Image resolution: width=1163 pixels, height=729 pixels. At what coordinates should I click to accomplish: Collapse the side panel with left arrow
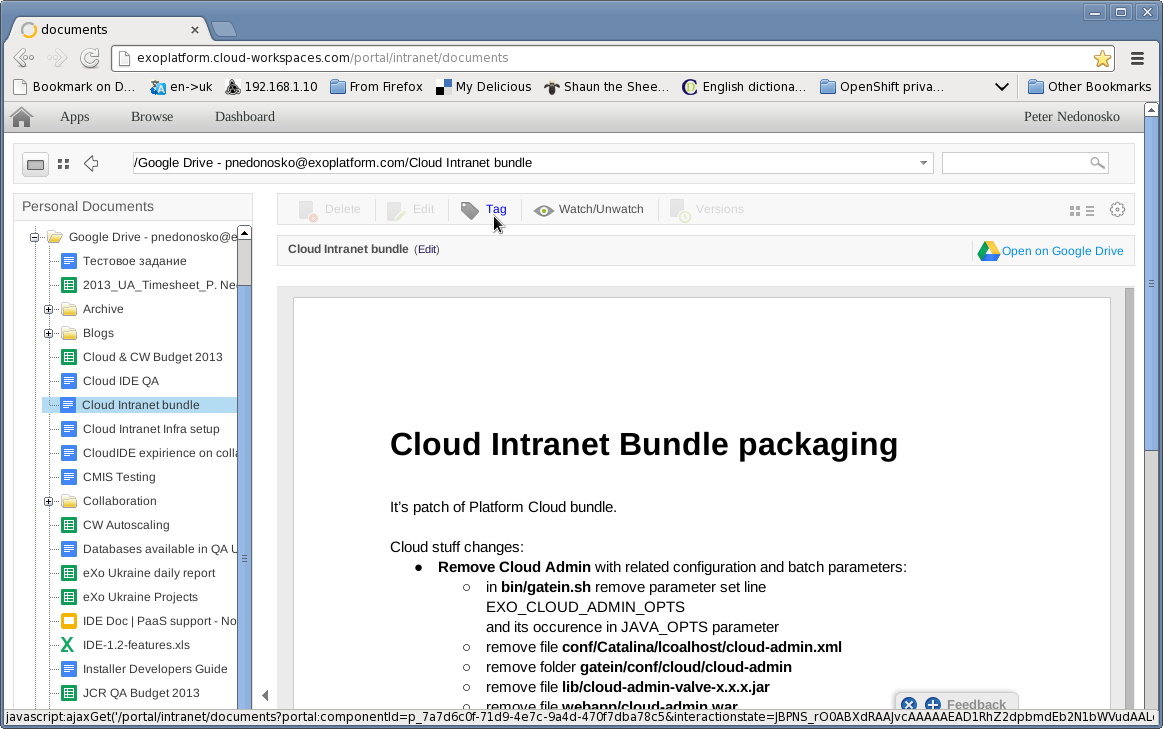coord(265,696)
